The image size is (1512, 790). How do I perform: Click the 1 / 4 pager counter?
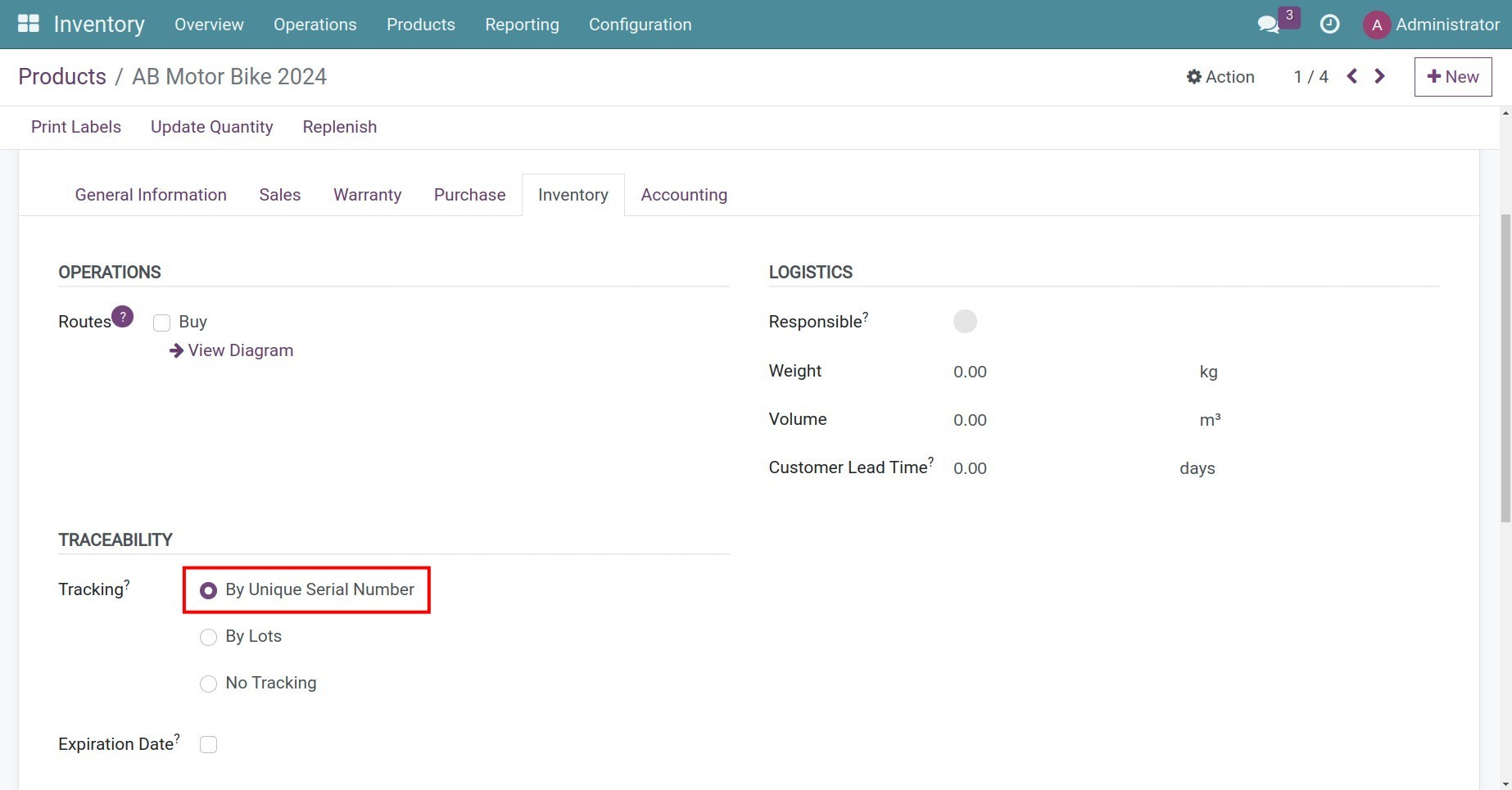[1311, 77]
